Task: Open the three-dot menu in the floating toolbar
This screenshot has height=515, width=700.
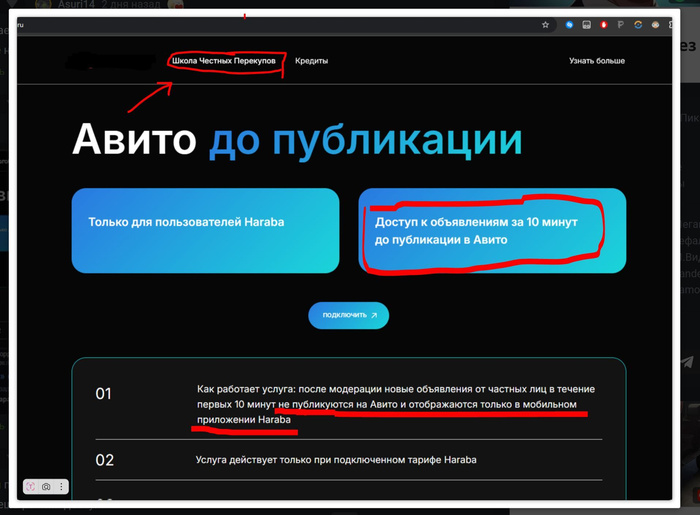Action: [61, 486]
